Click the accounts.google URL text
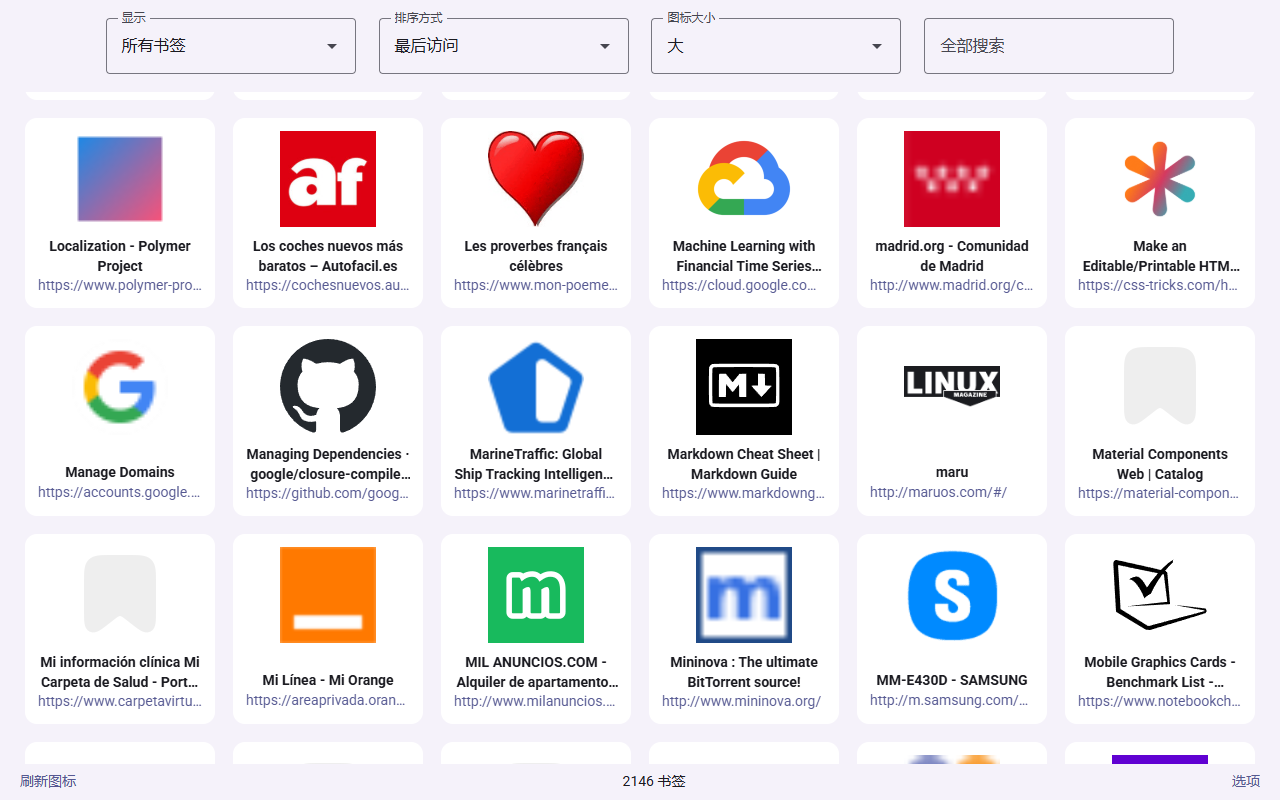 (x=120, y=493)
